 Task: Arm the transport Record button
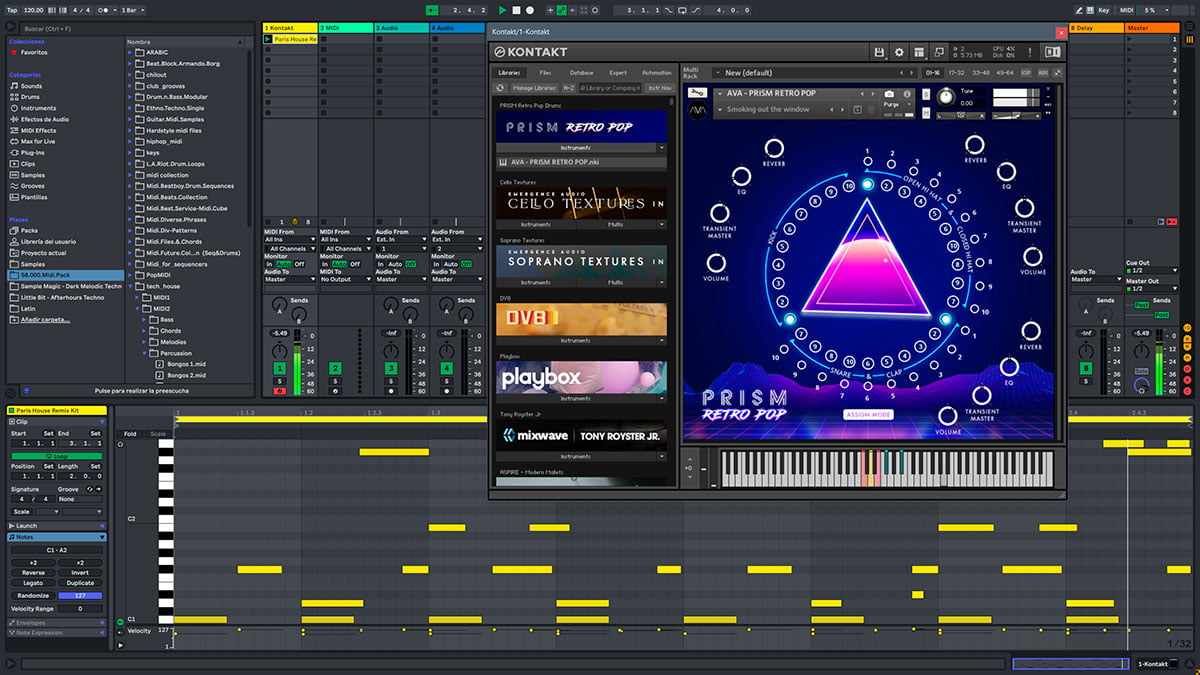[x=530, y=10]
